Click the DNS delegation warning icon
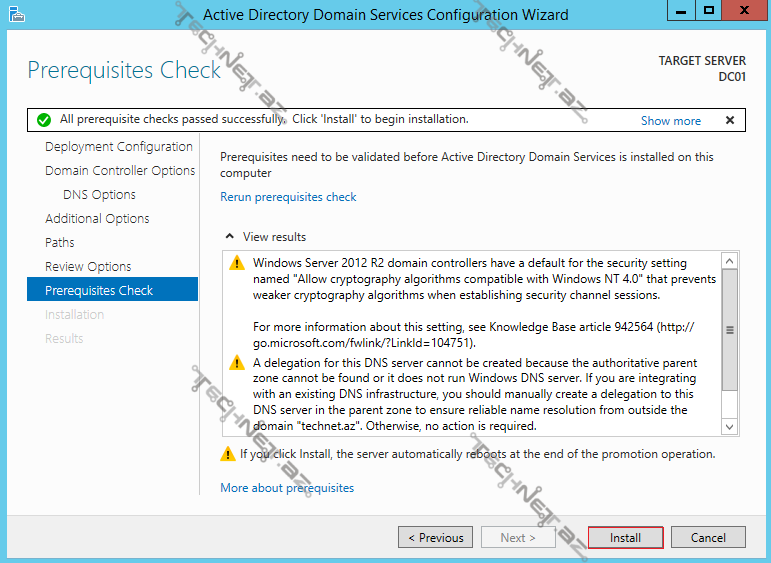 tap(236, 363)
